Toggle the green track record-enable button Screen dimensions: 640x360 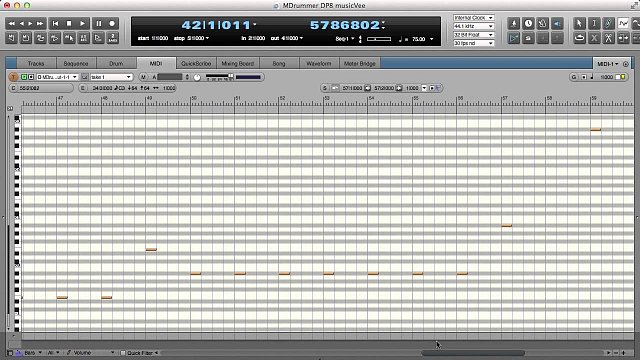click(24, 77)
